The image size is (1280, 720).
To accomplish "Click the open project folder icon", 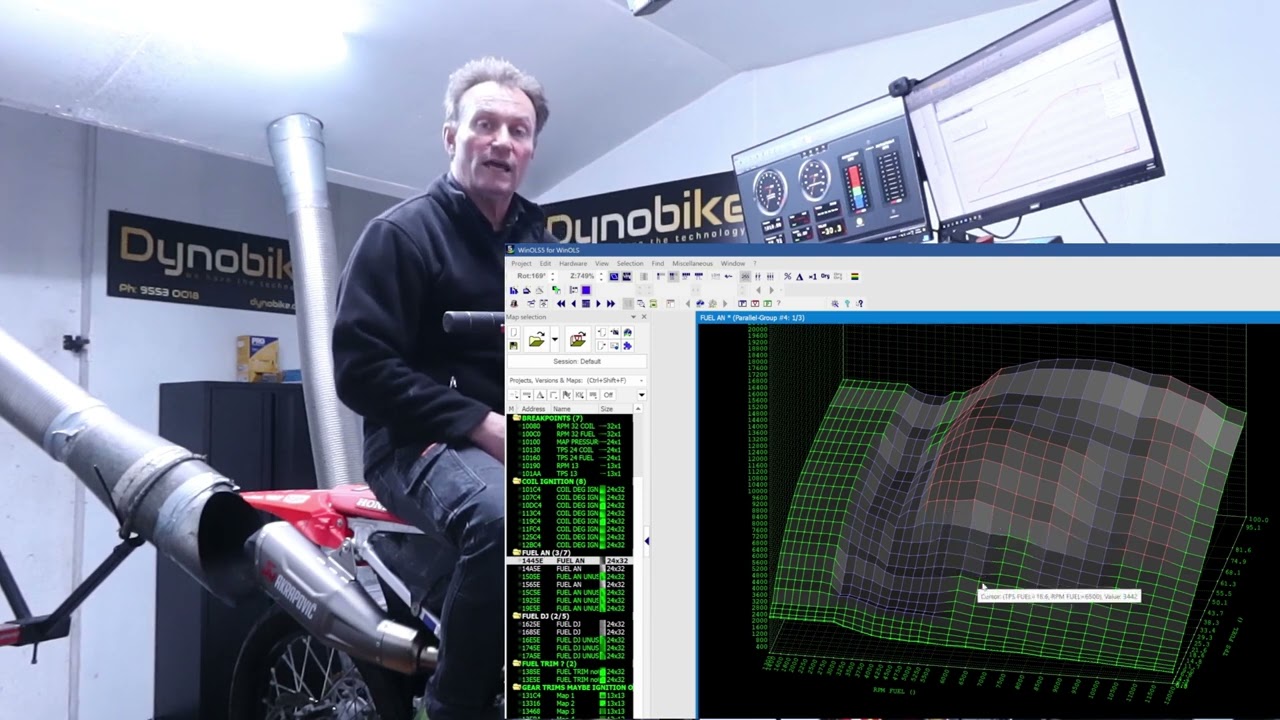I will (537, 339).
